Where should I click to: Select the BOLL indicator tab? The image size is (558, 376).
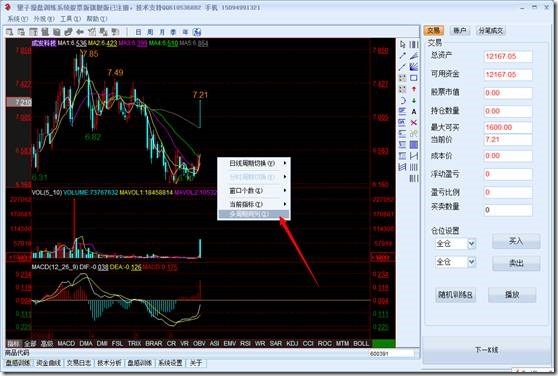point(361,344)
